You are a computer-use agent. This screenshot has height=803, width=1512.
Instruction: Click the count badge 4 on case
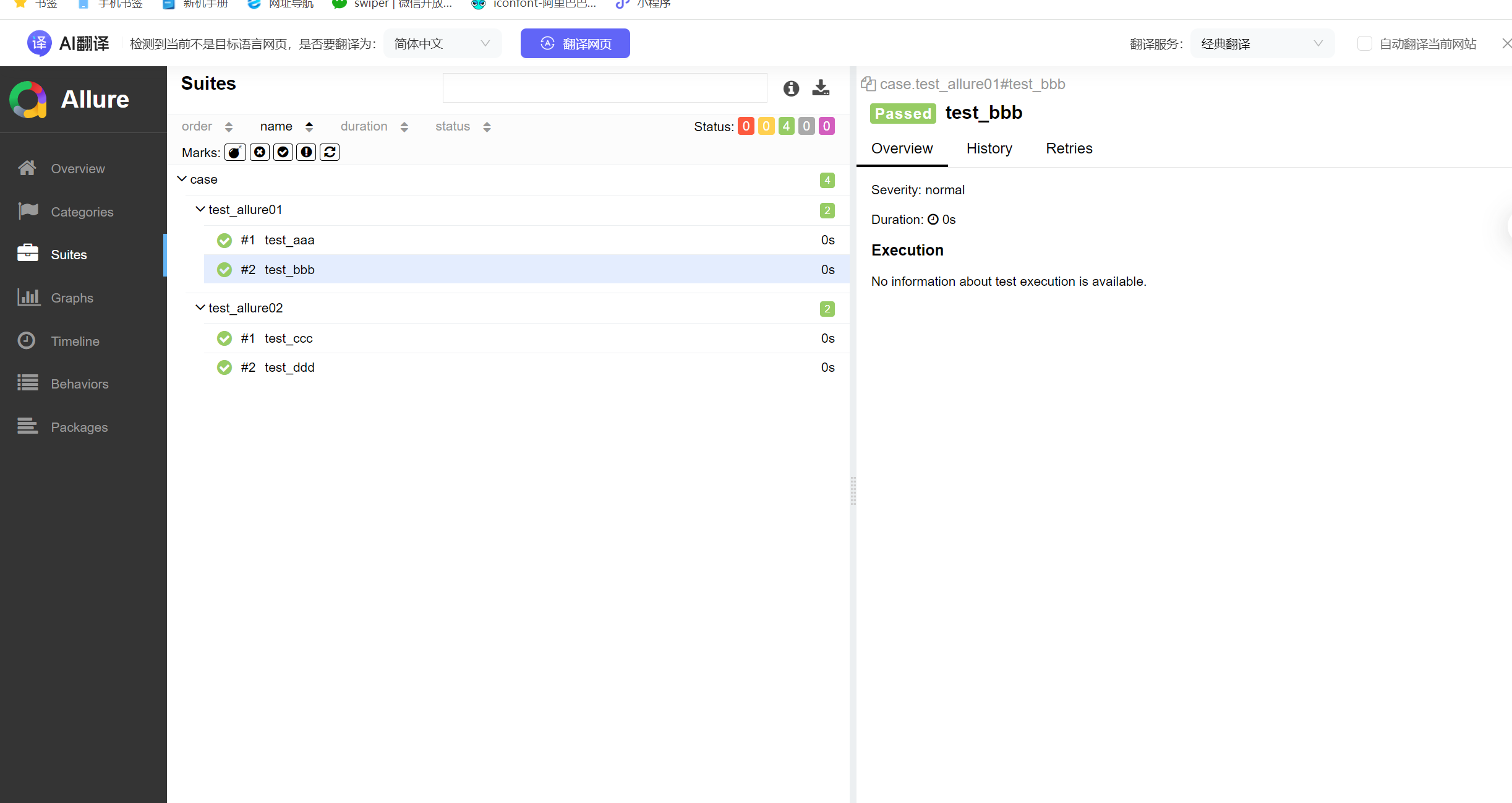(x=827, y=180)
